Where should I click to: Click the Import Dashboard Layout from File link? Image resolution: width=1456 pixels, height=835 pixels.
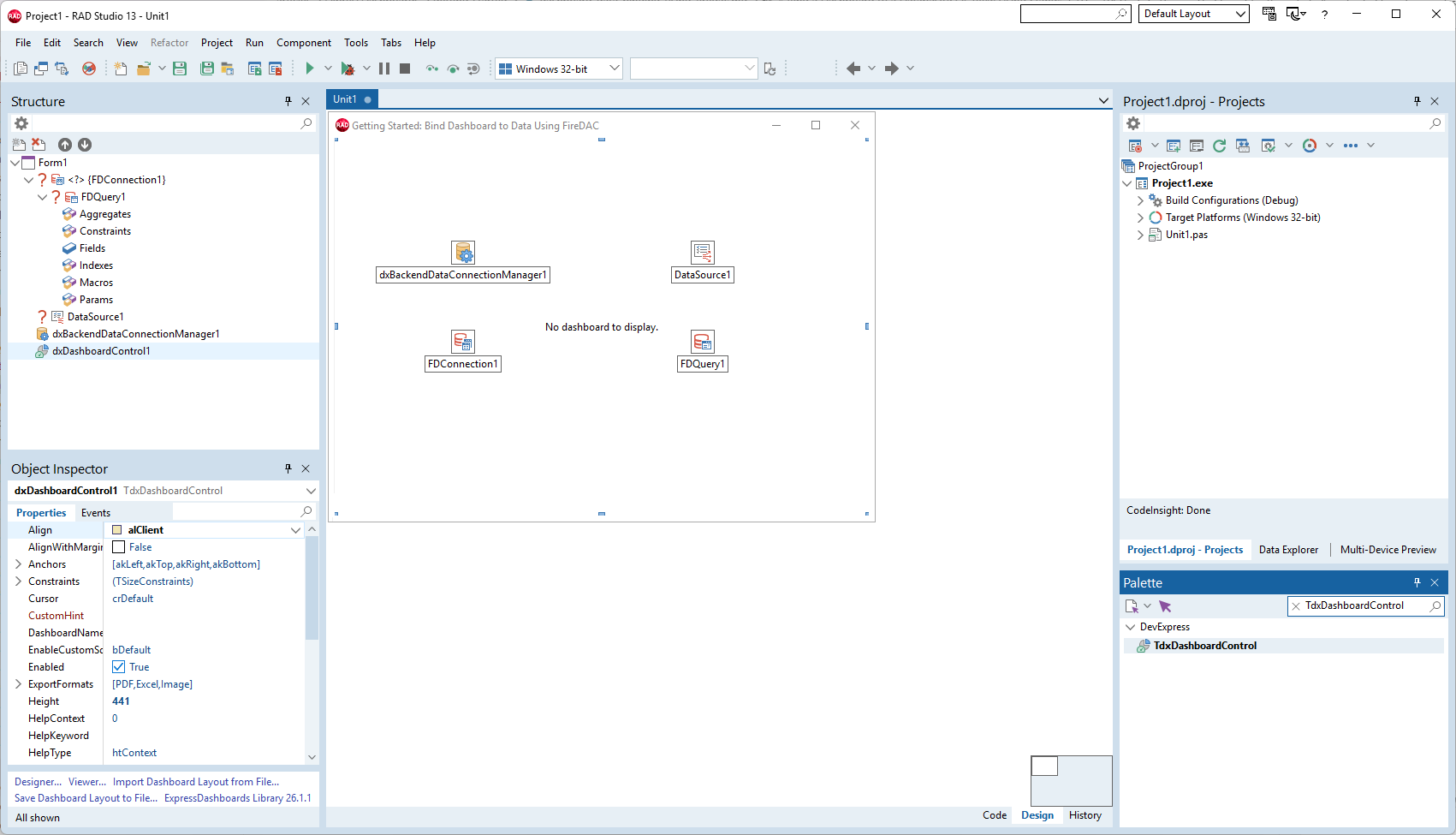pos(195,781)
